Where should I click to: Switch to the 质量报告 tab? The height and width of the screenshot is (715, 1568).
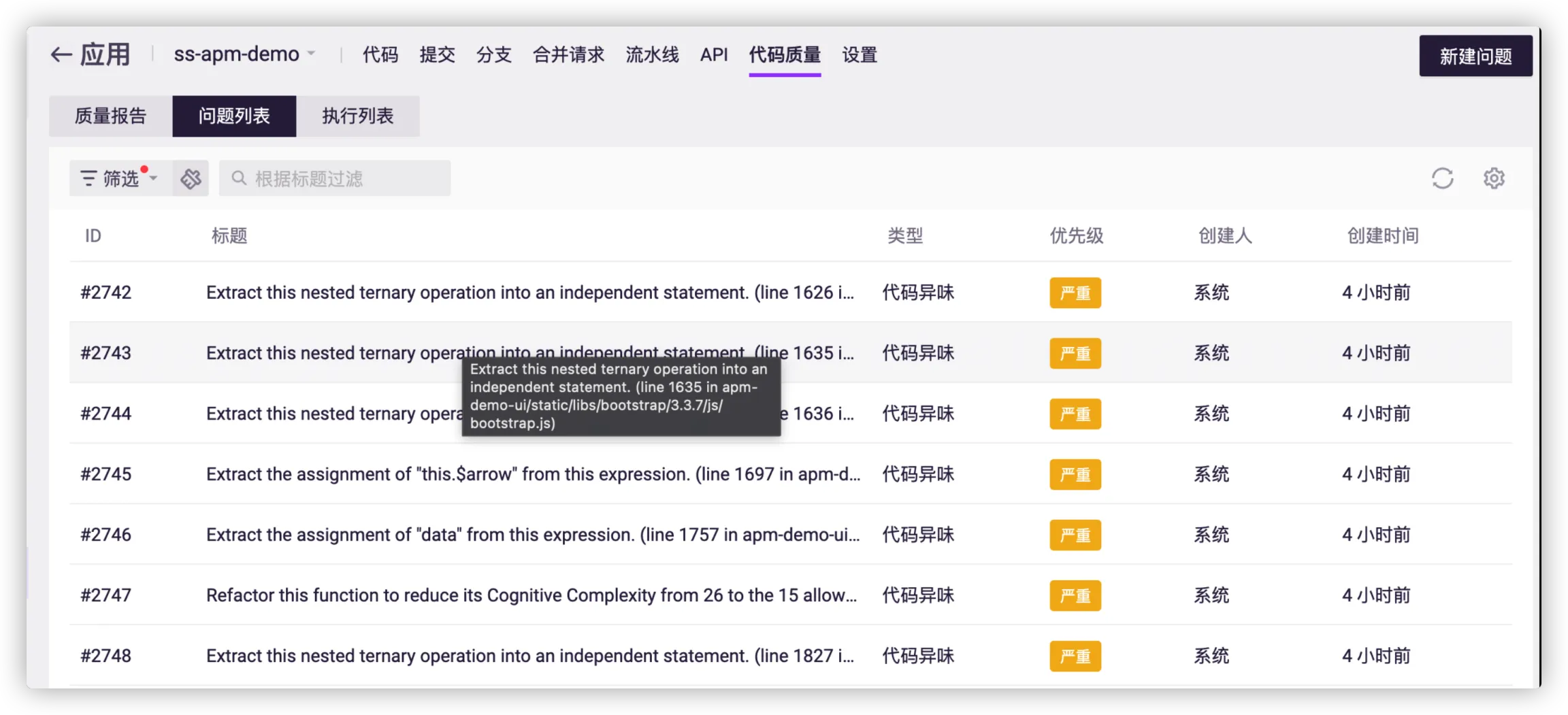point(110,116)
